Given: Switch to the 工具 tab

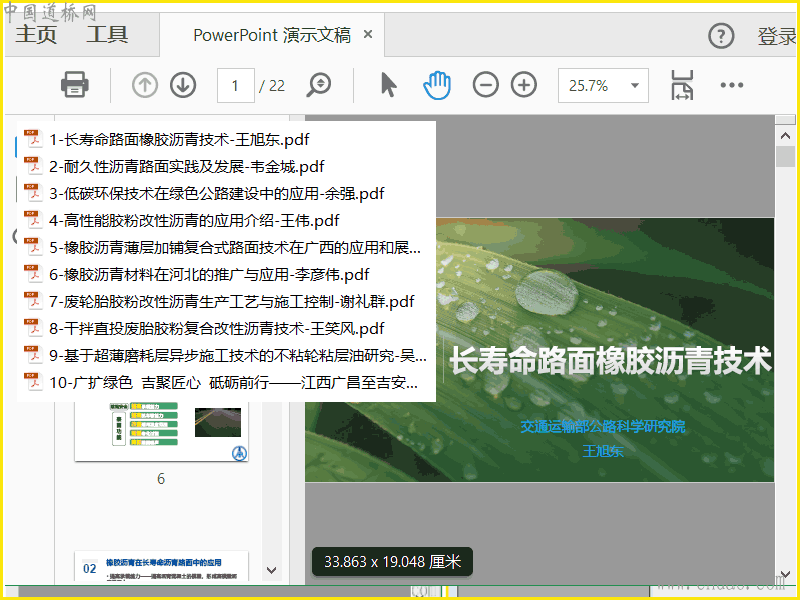Looking at the screenshot, I should tap(107, 35).
